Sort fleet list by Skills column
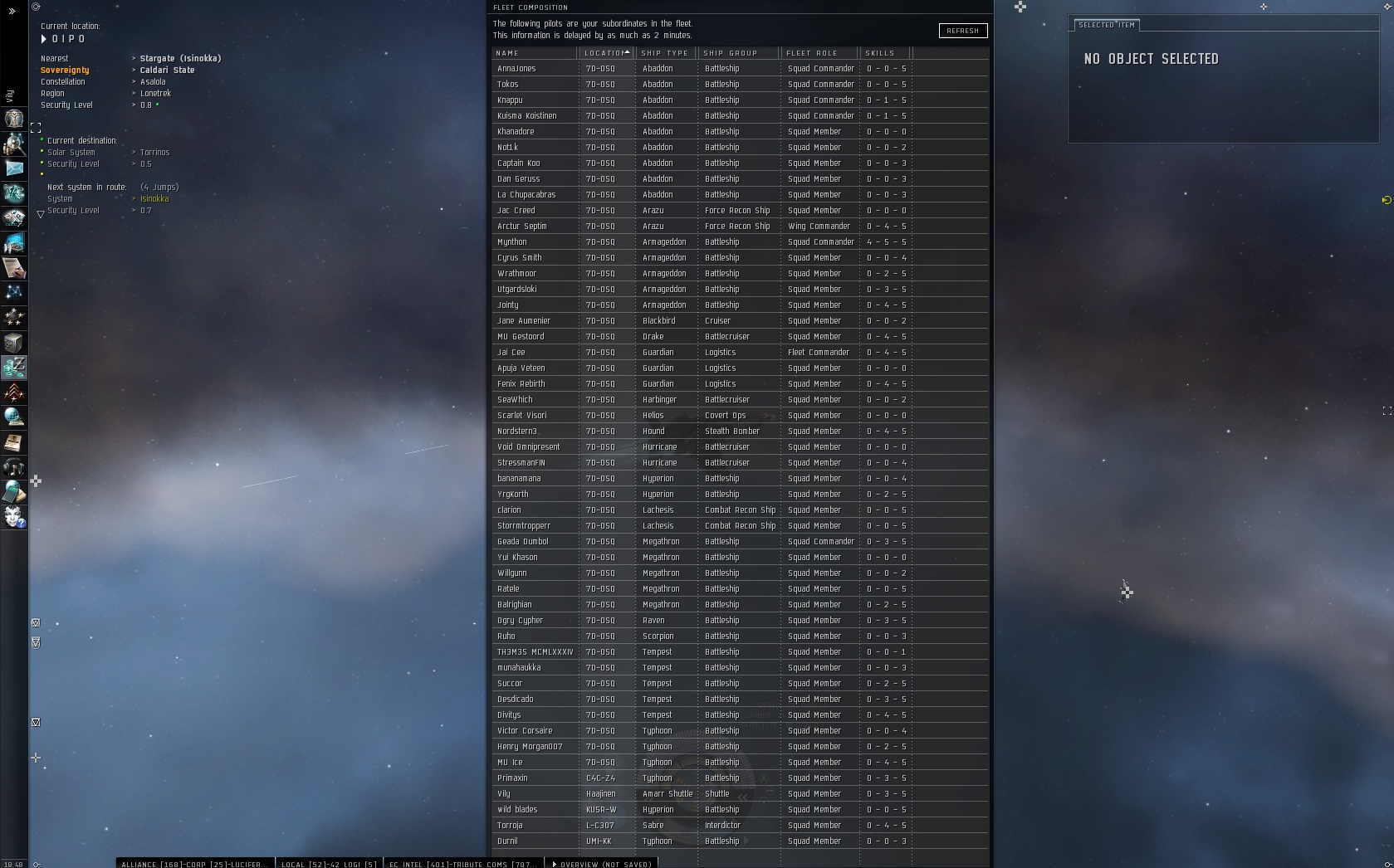Image resolution: width=1394 pixels, height=868 pixels. coord(886,53)
